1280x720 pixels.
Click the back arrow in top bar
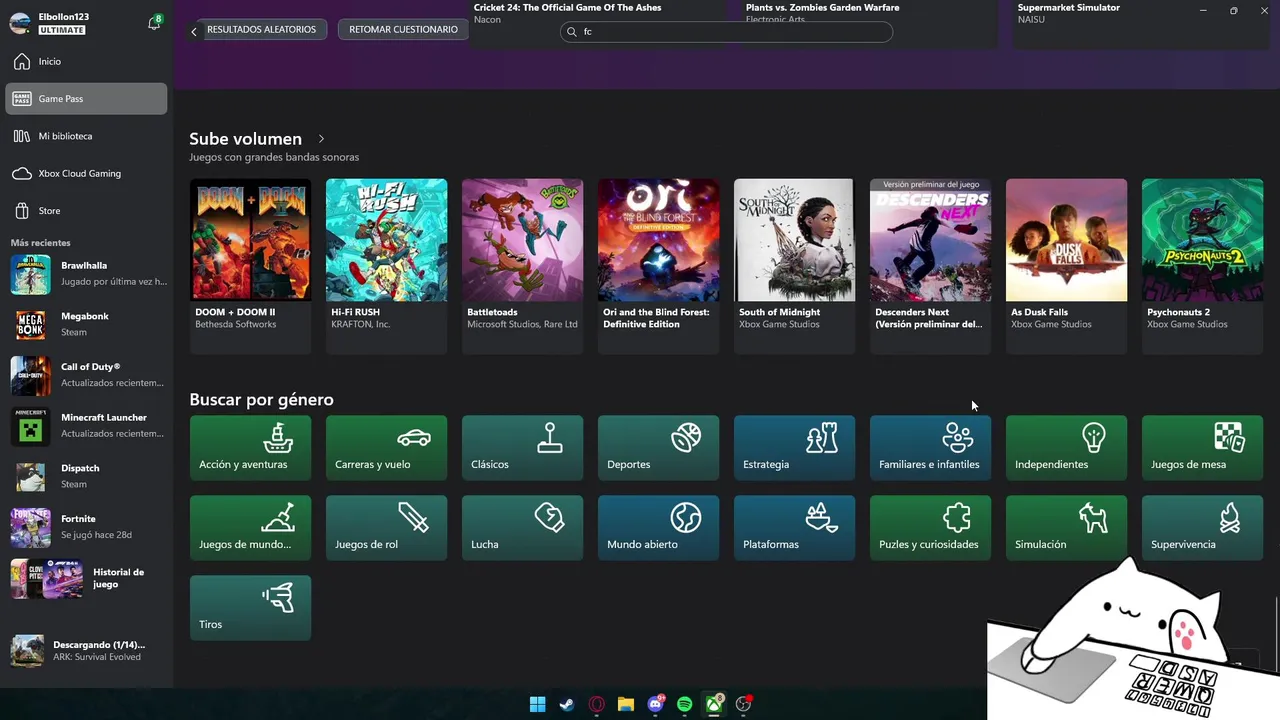(194, 31)
